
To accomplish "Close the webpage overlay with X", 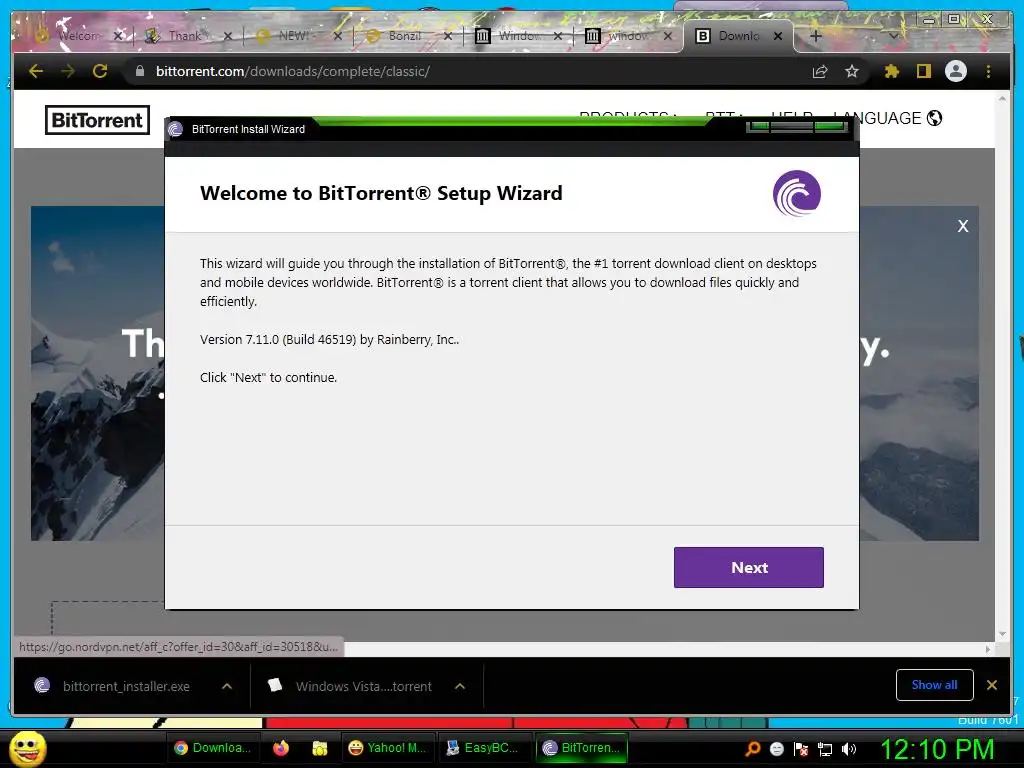I will pos(963,226).
